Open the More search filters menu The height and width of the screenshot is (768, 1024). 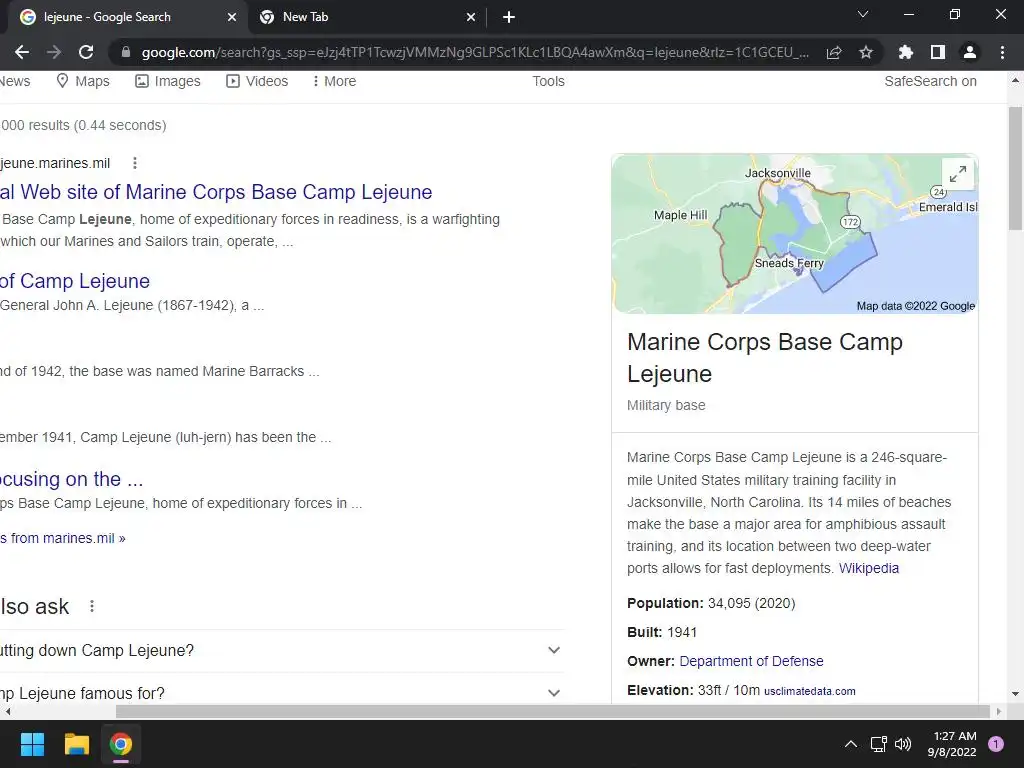pyautogui.click(x=334, y=81)
